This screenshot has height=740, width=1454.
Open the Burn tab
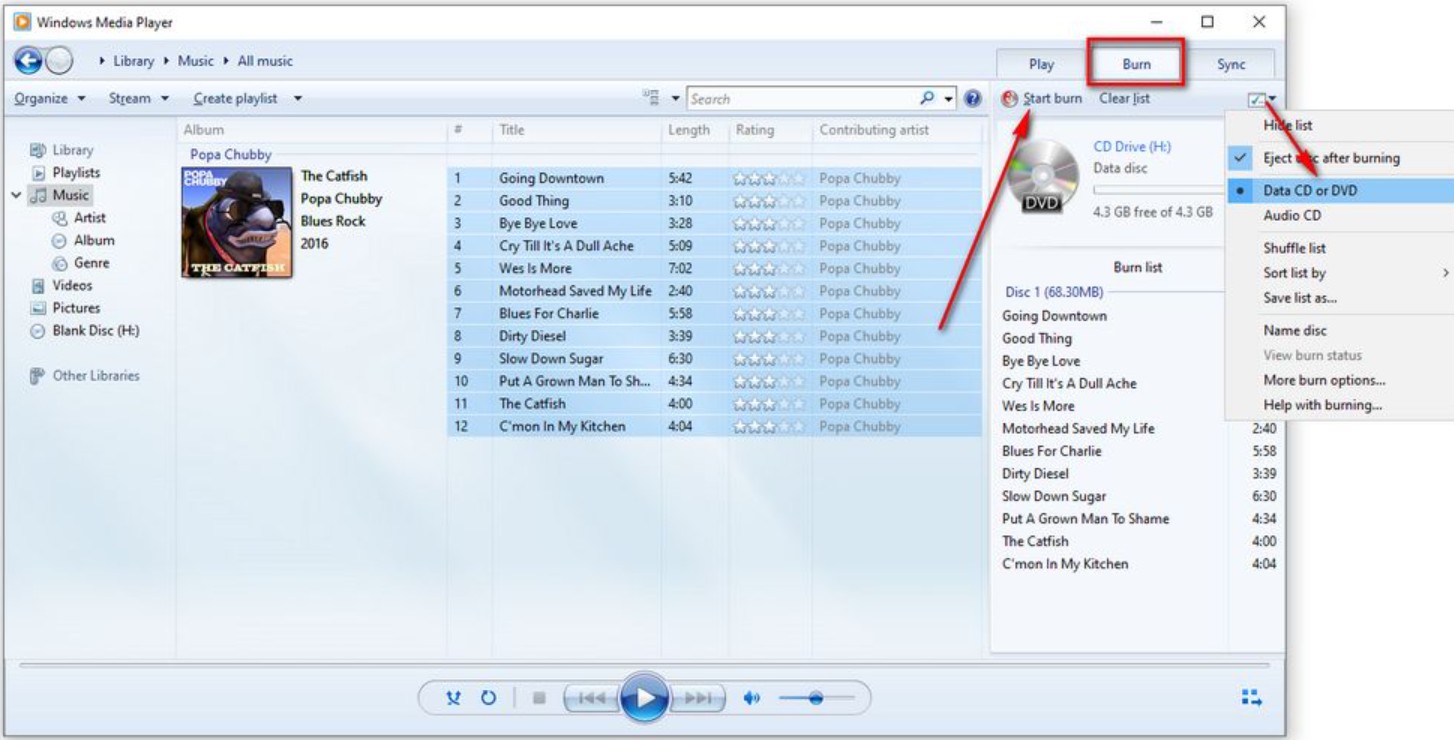[1139, 63]
